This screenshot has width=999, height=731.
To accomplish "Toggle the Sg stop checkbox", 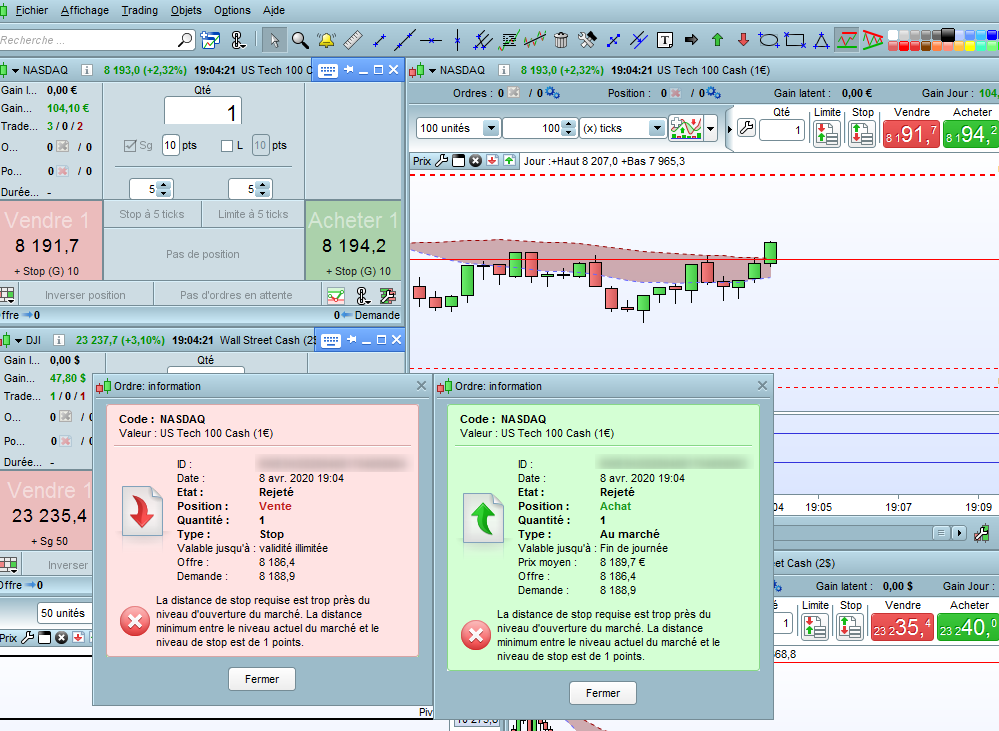I will [130, 146].
